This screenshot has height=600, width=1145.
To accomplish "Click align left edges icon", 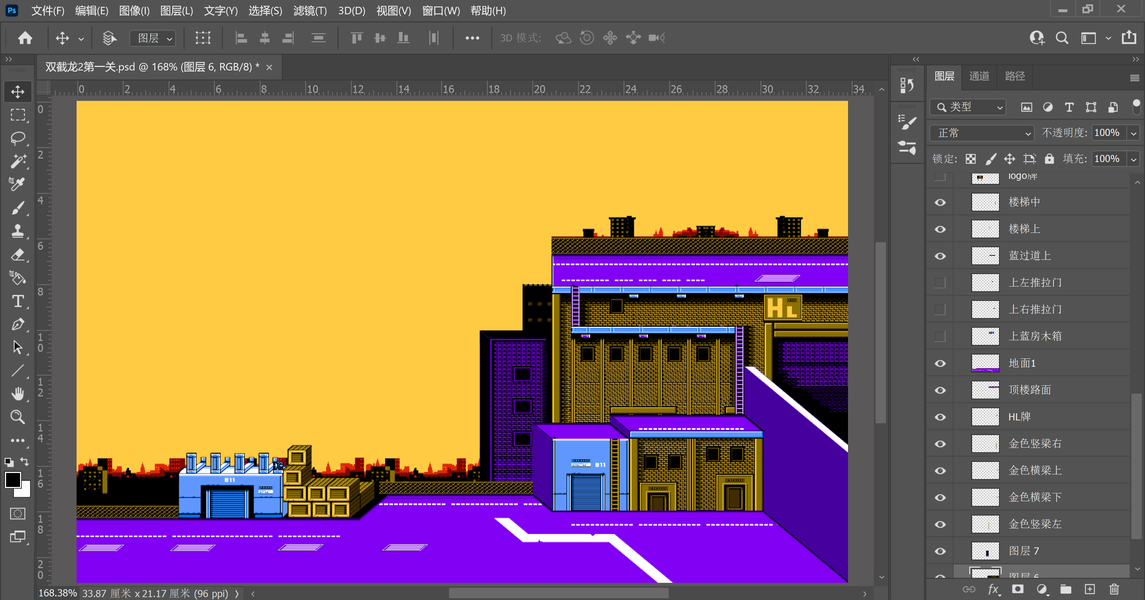I will pyautogui.click(x=241, y=38).
